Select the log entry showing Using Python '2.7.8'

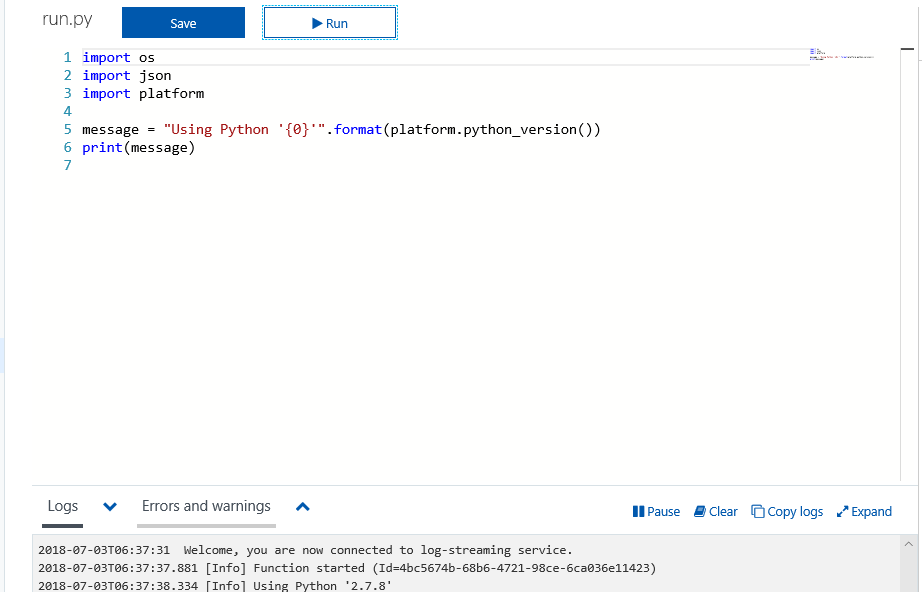[213, 585]
